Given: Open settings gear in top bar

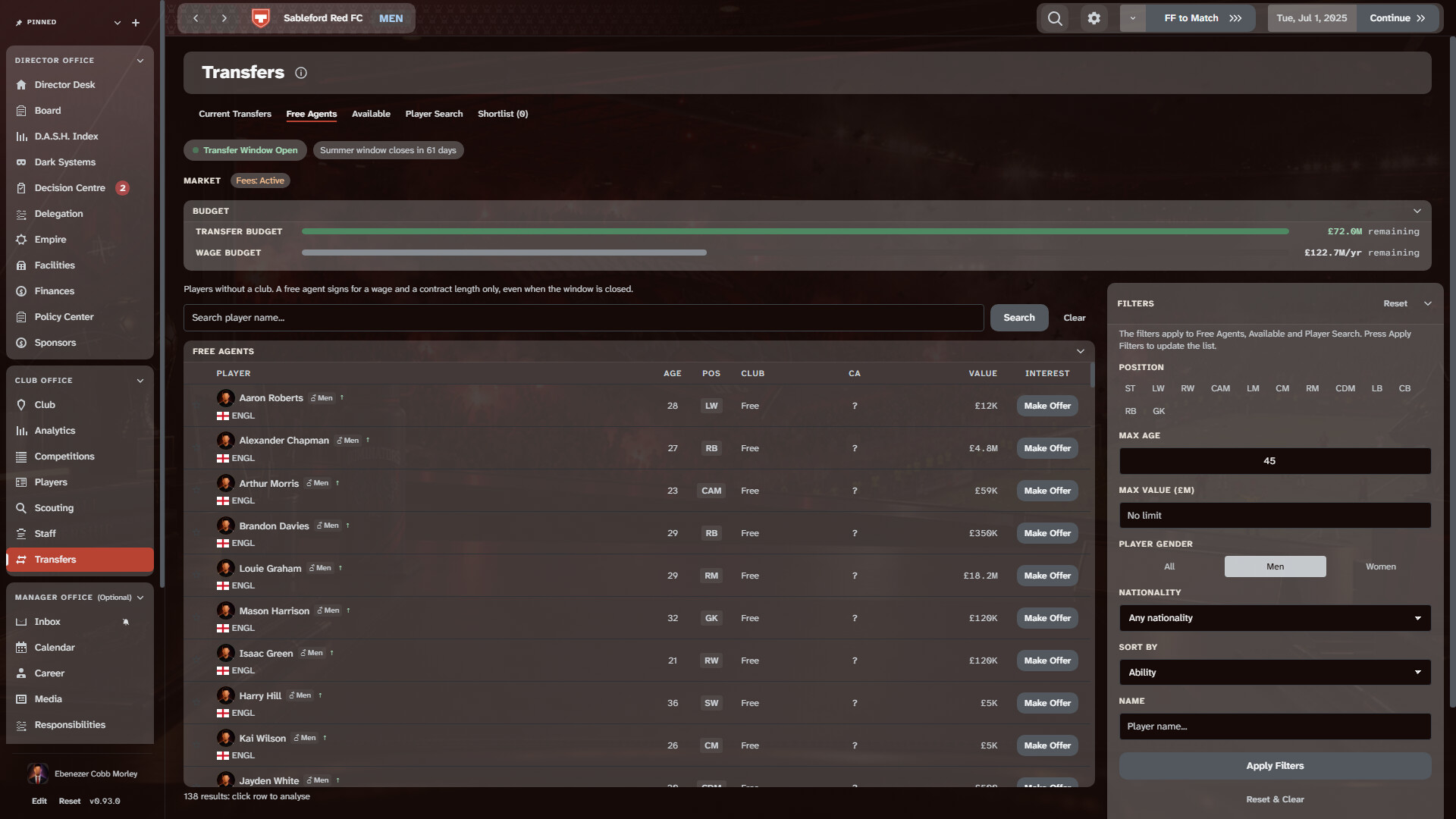Looking at the screenshot, I should [x=1094, y=18].
